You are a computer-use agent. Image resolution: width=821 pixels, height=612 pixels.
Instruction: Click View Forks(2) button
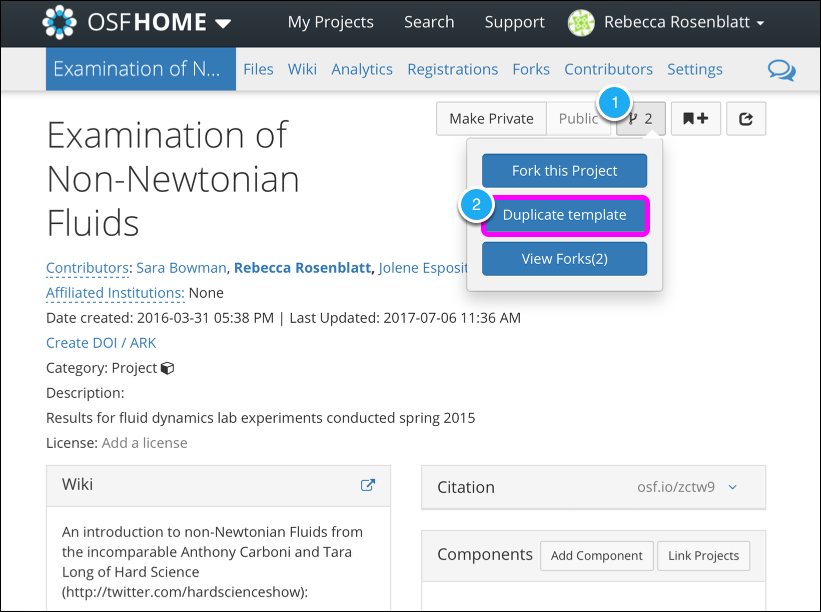564,259
